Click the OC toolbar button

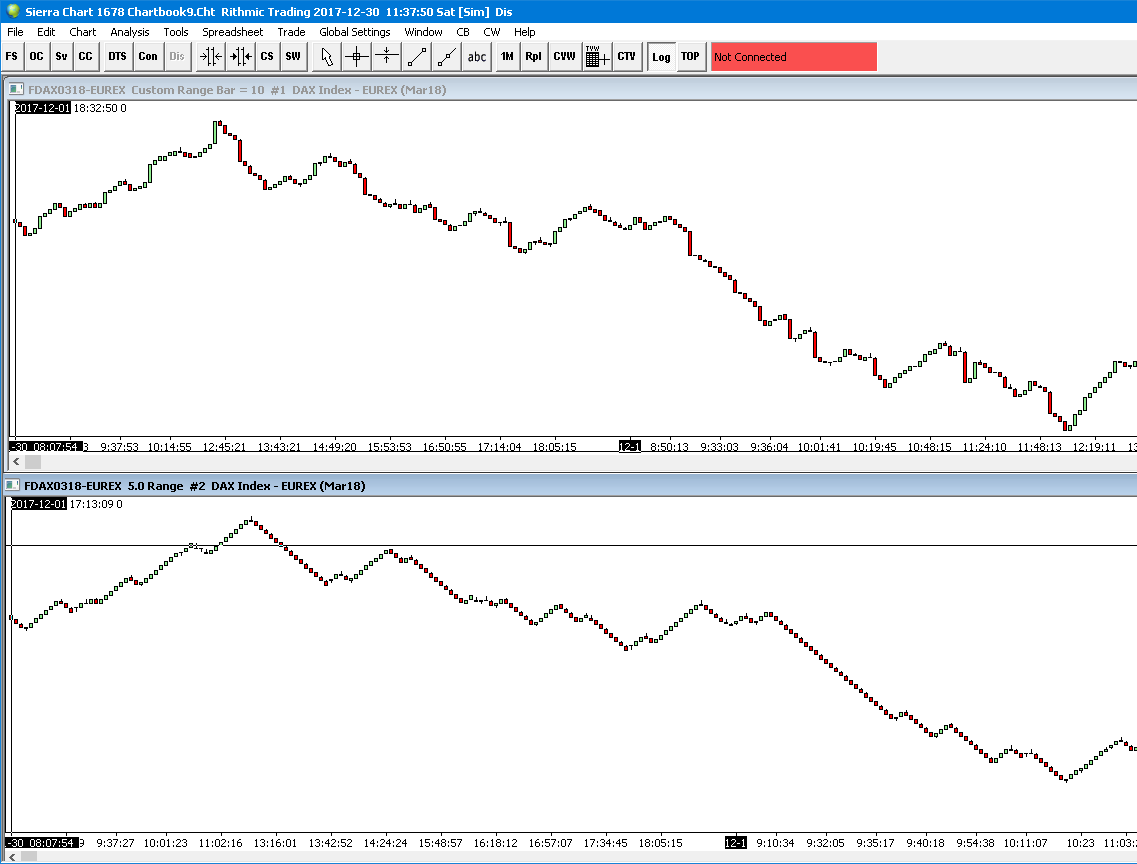(36, 57)
